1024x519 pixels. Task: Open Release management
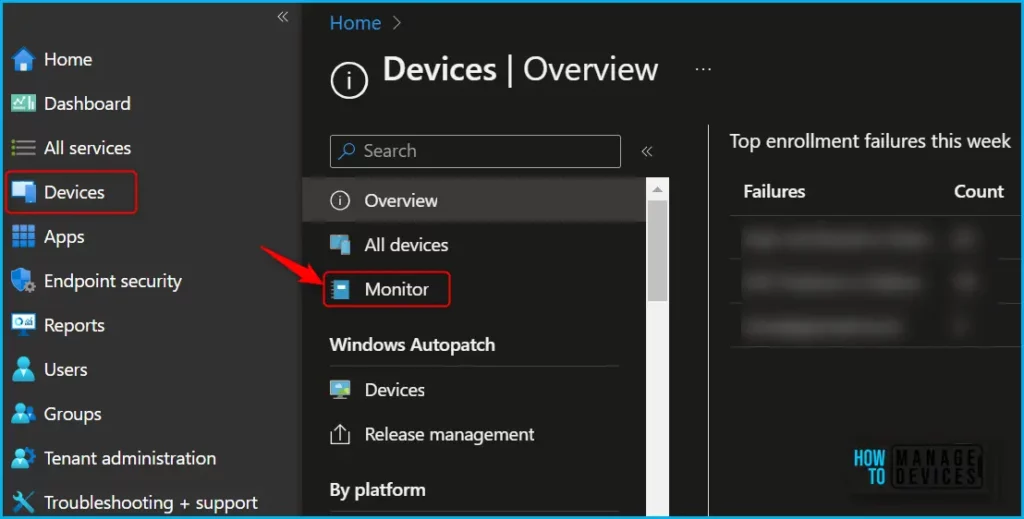(449, 434)
